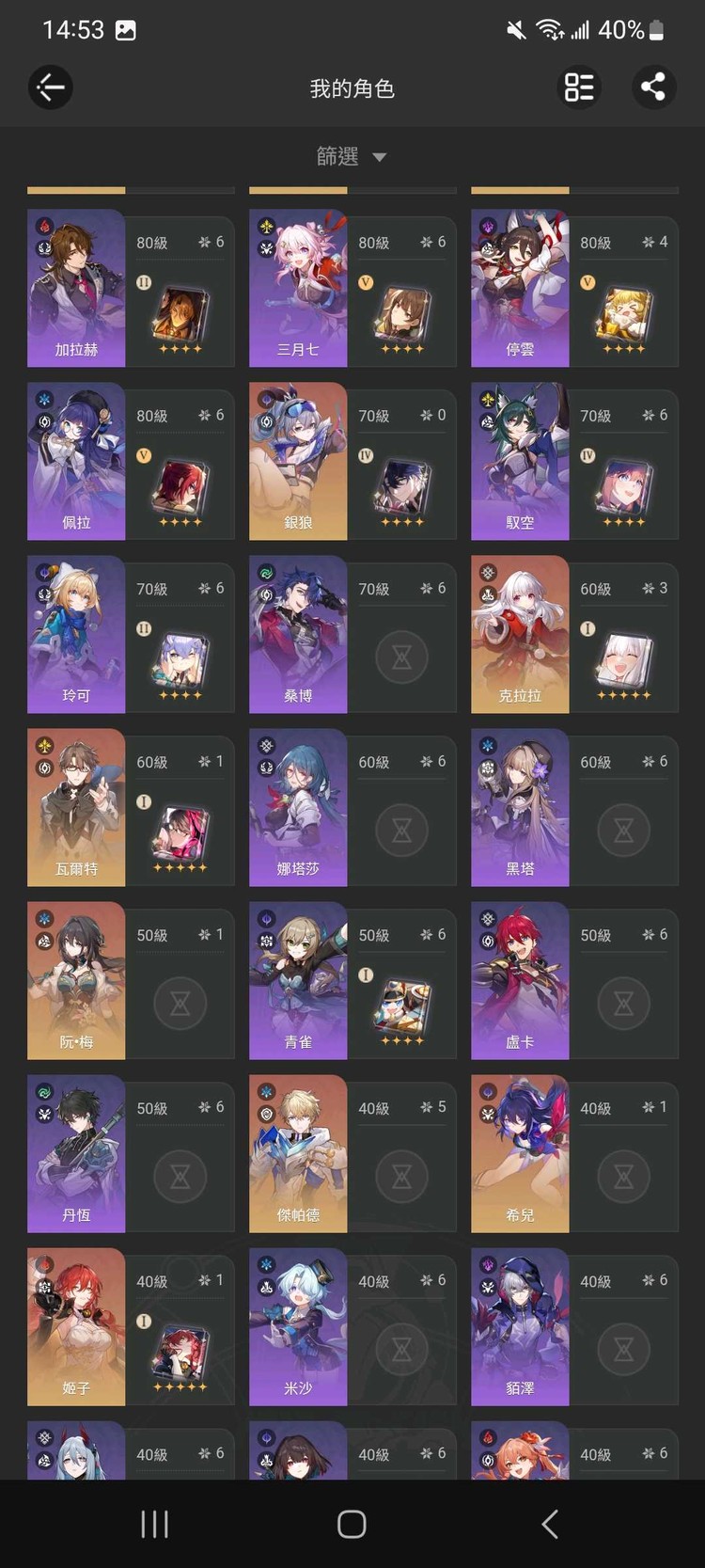Screen dimensions: 705x1568
Task: Expand the 篩選 filter dropdown
Action: tap(352, 157)
